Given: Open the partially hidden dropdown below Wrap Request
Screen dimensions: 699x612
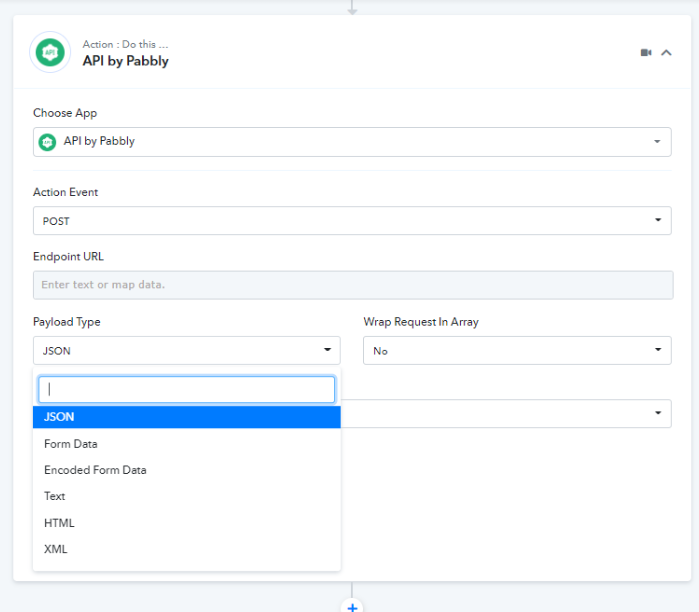Looking at the screenshot, I should [506, 413].
